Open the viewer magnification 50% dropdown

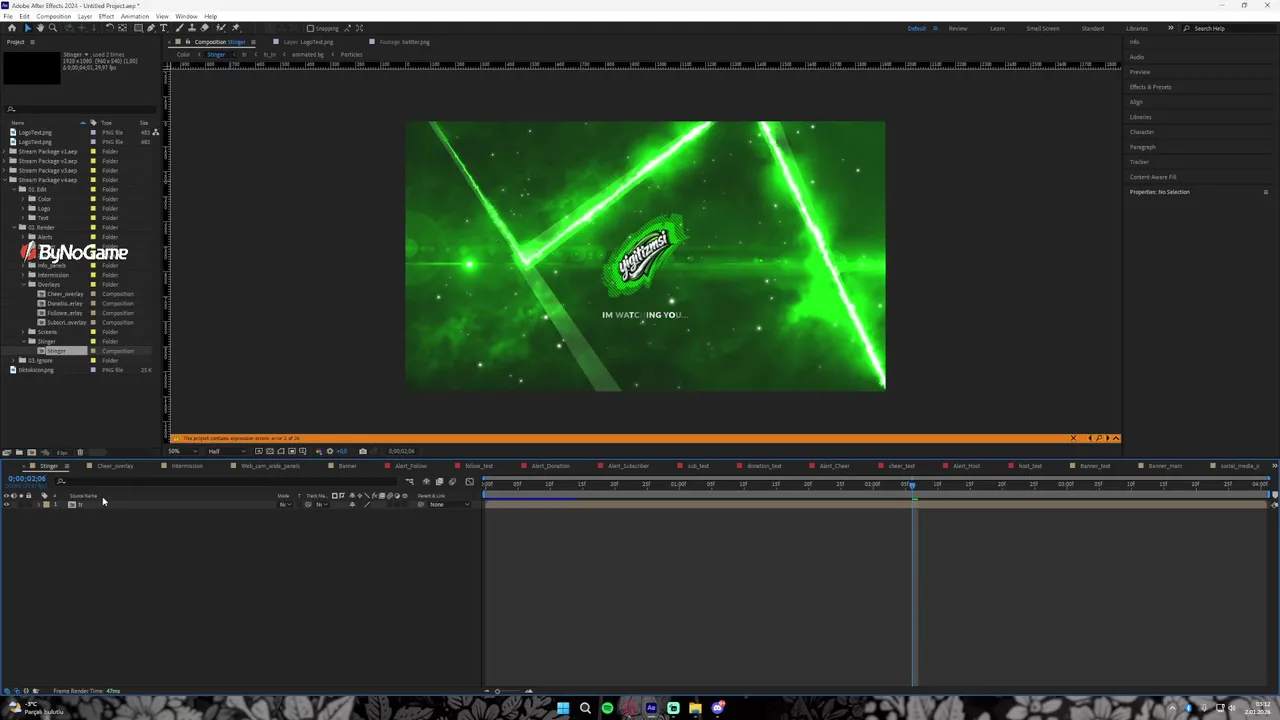click(182, 451)
